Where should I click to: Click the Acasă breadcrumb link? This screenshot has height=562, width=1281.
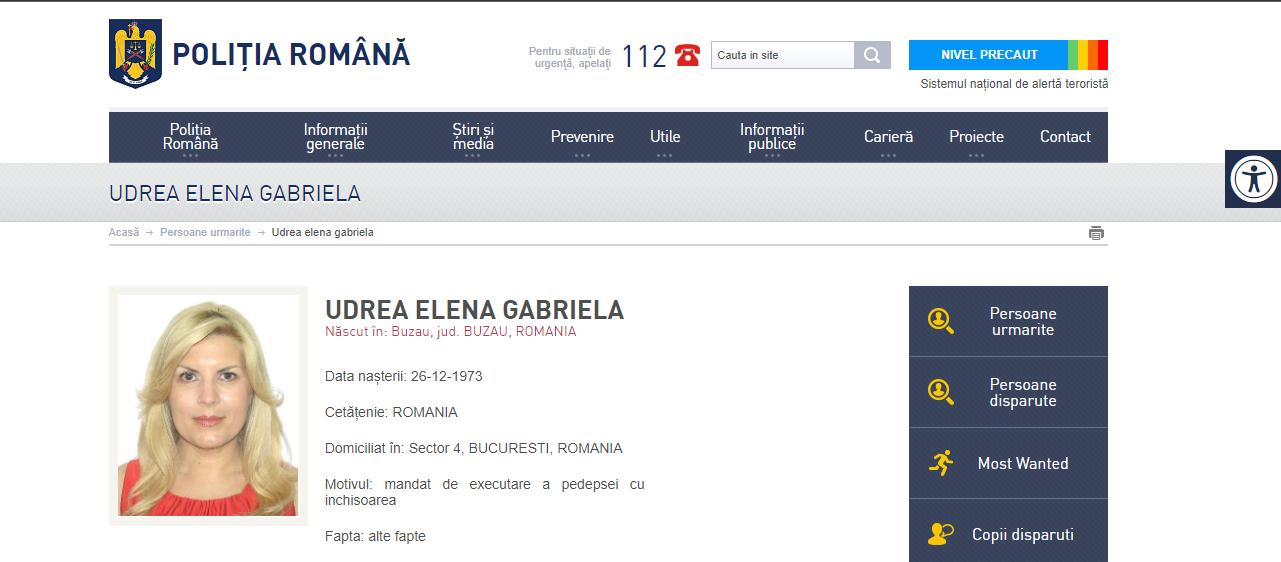click(x=124, y=232)
